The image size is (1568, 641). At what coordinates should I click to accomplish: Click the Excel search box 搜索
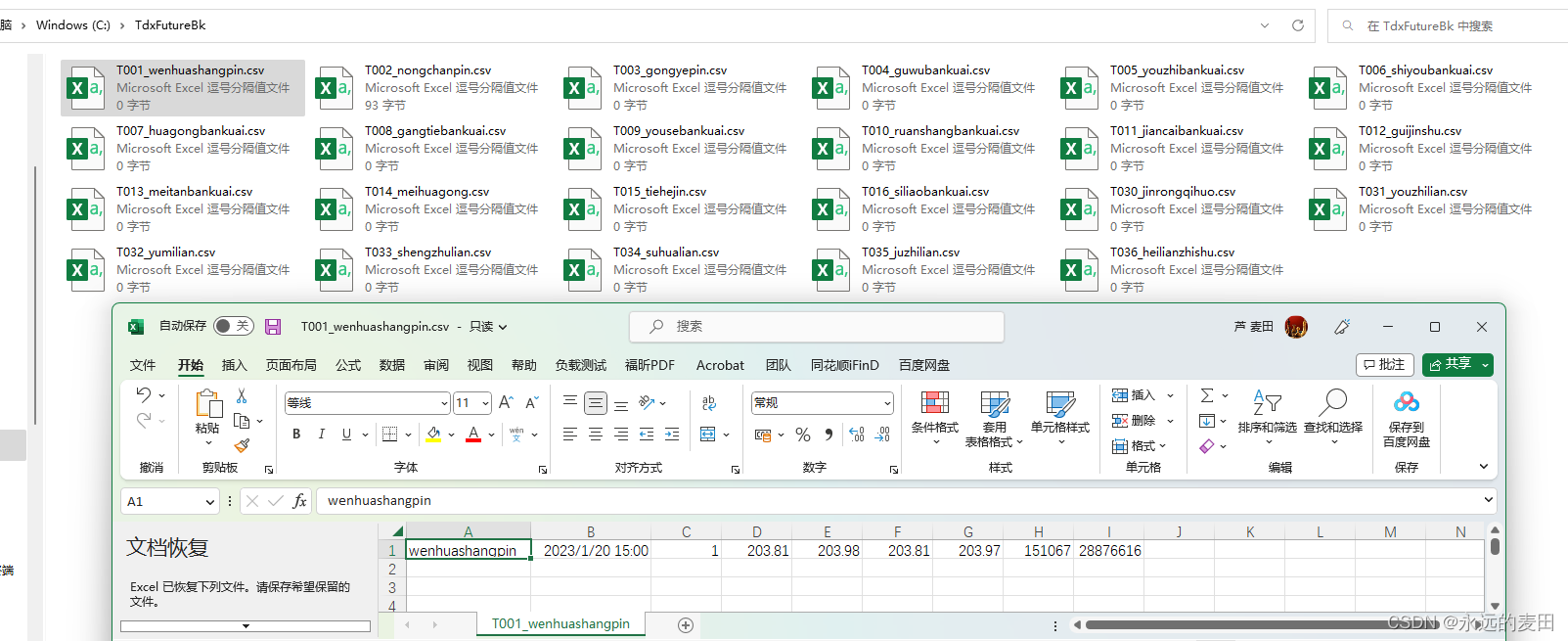(x=817, y=327)
